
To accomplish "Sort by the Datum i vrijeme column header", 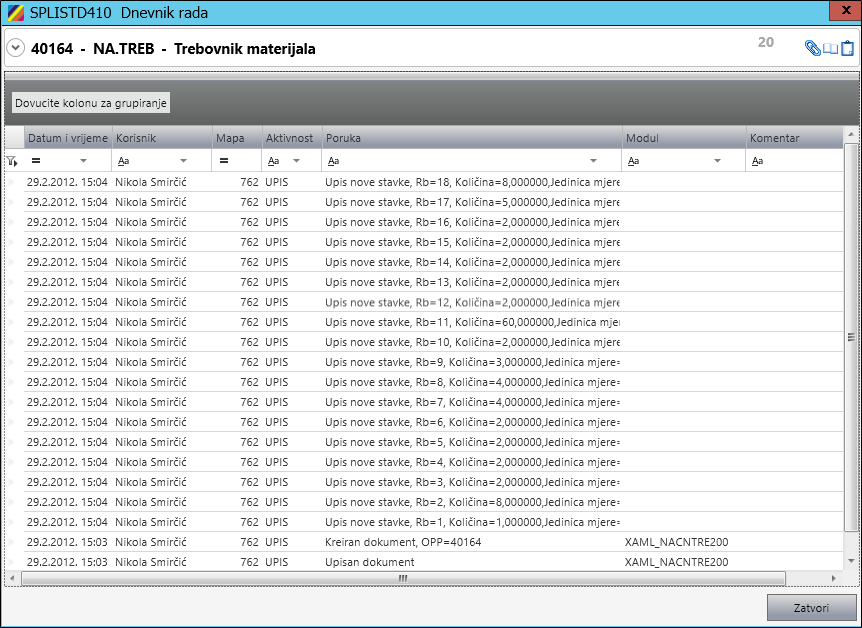I will (68, 138).
